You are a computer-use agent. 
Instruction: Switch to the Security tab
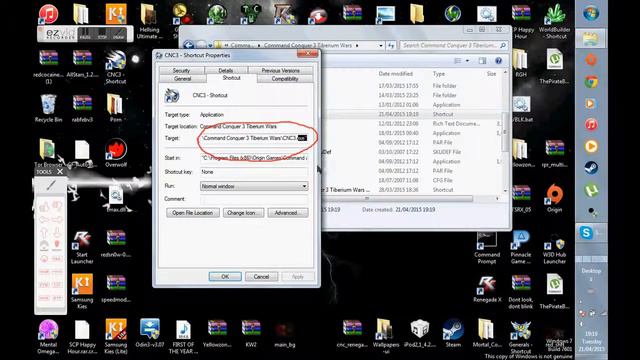[x=181, y=71]
